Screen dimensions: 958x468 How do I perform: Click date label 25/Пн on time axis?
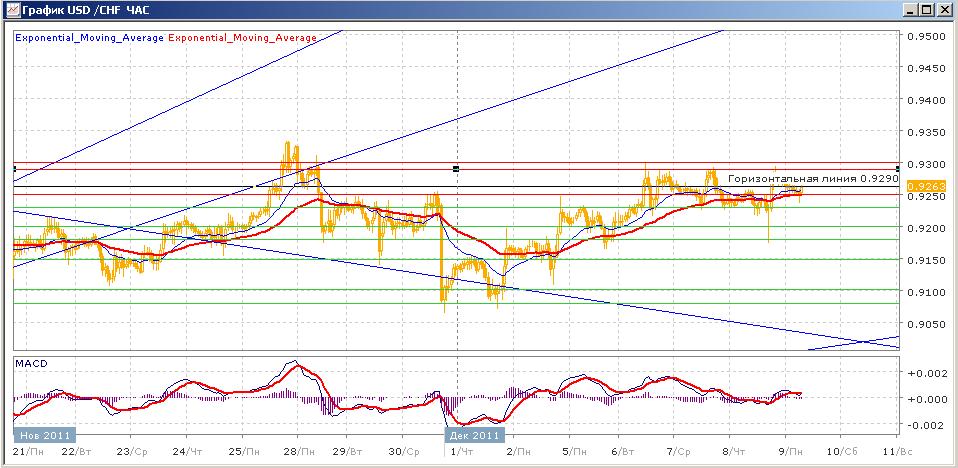tap(244, 451)
